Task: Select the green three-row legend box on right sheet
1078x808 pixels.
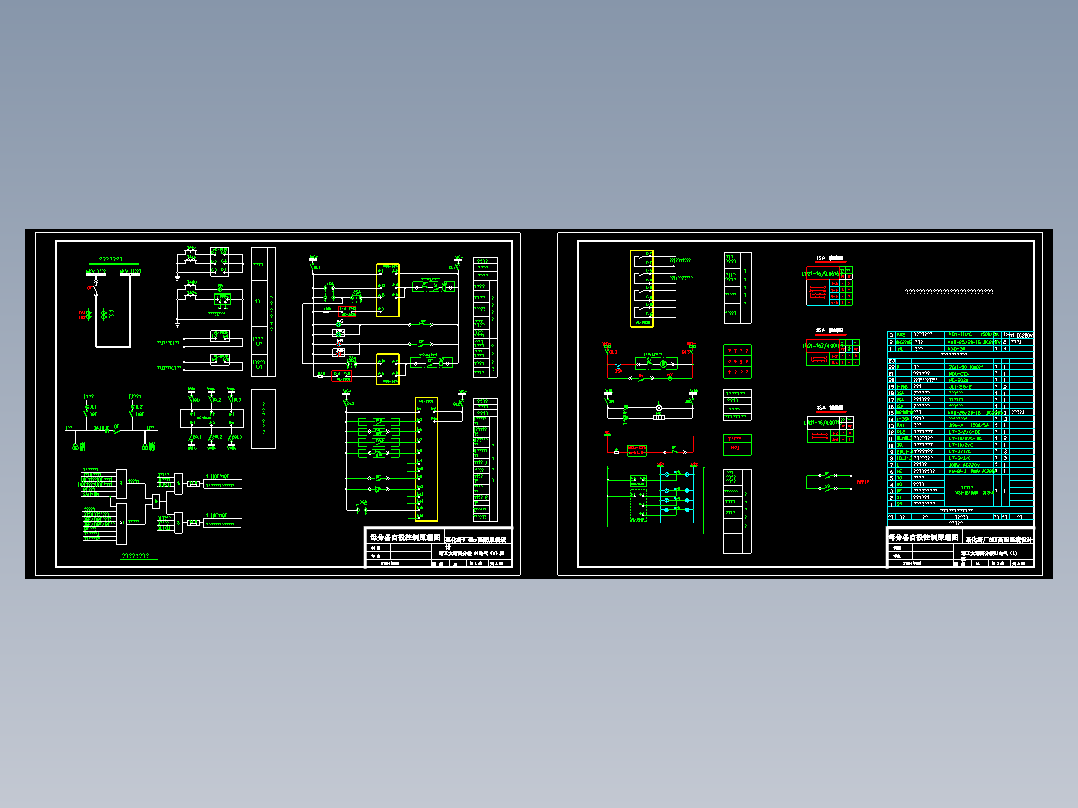Action: 737,362
